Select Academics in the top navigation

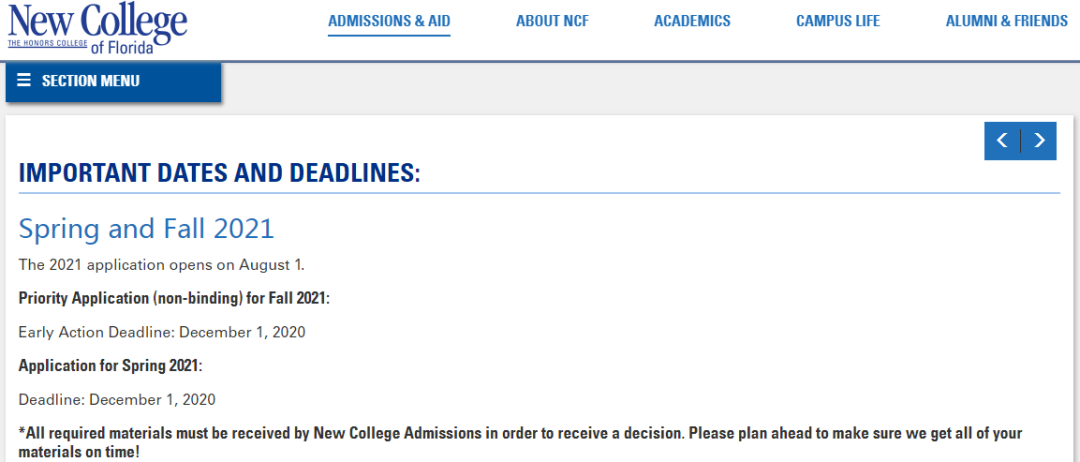(x=692, y=21)
